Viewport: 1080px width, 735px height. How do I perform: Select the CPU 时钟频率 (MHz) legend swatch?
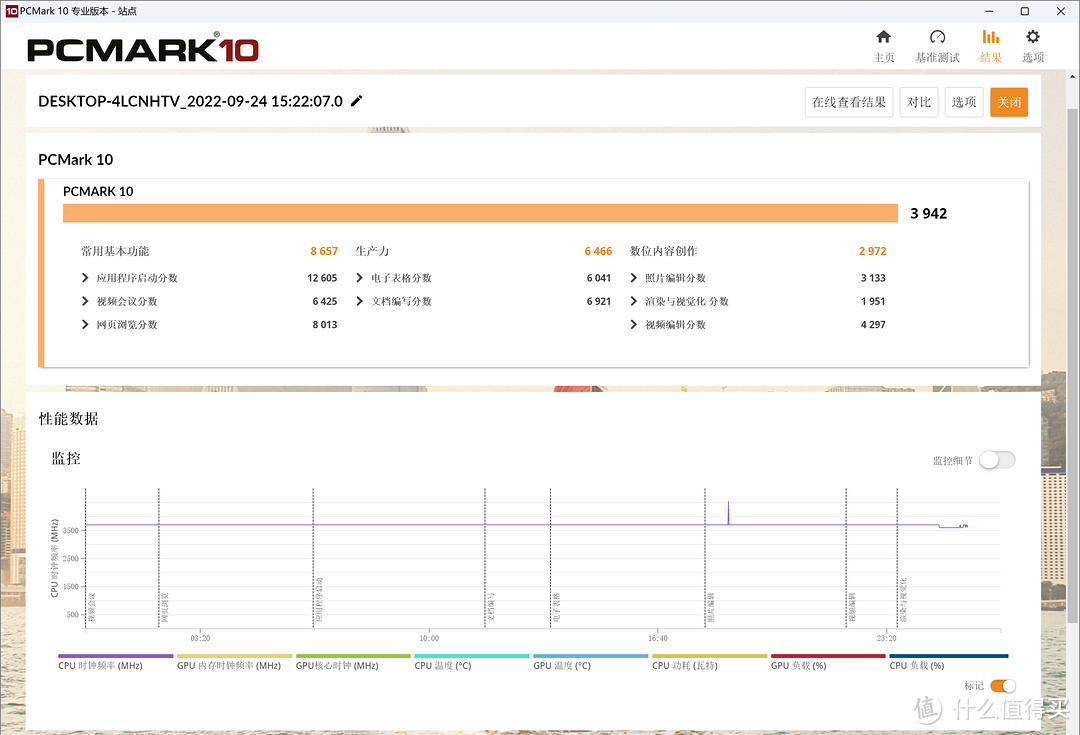116,656
